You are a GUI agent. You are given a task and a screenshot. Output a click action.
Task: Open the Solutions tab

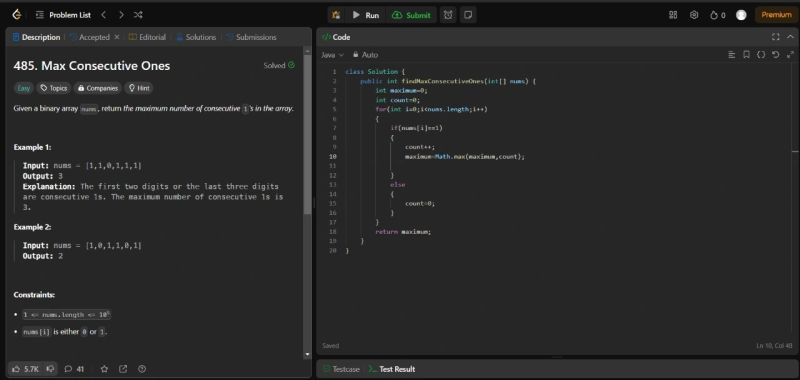pos(196,37)
